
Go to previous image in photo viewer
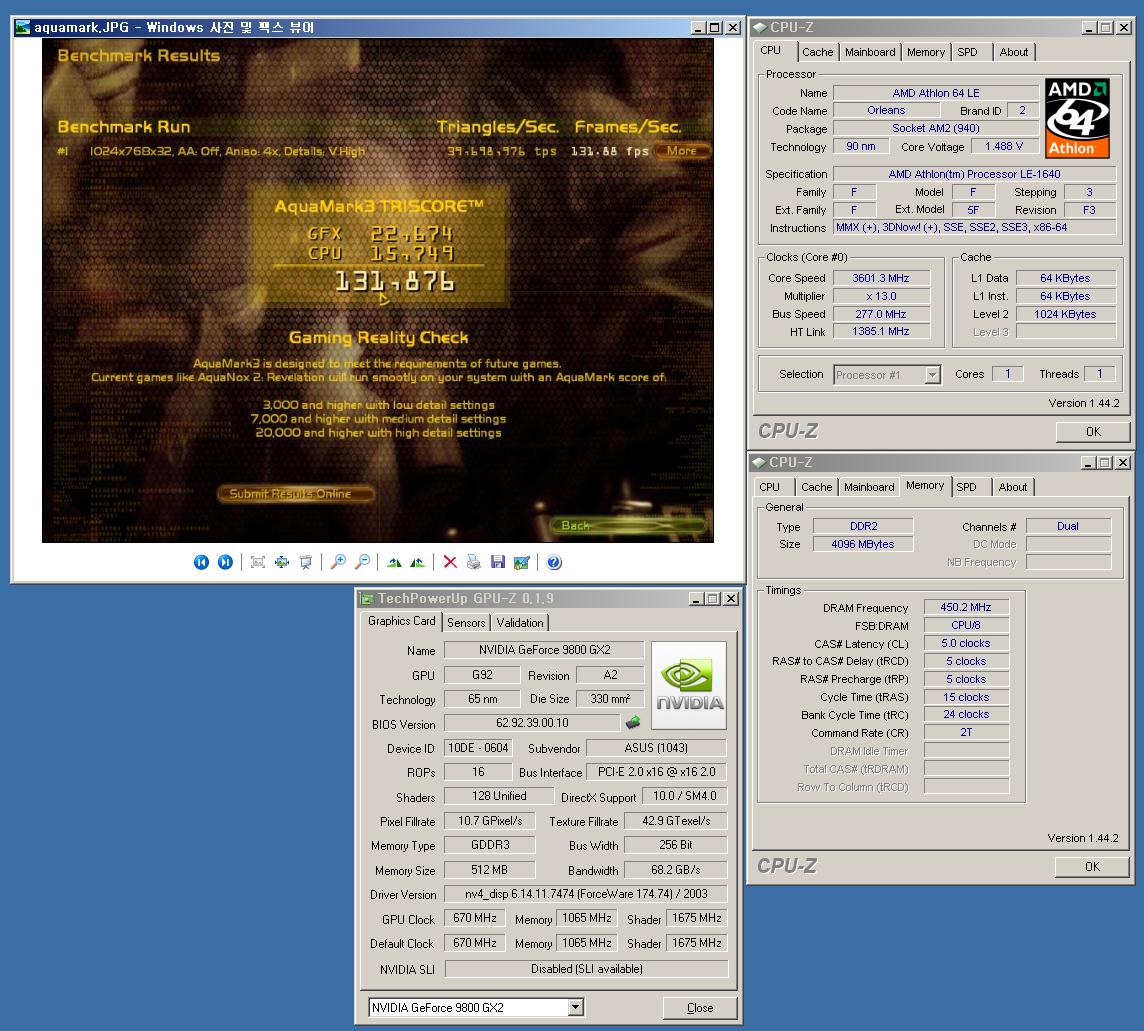pyautogui.click(x=201, y=562)
